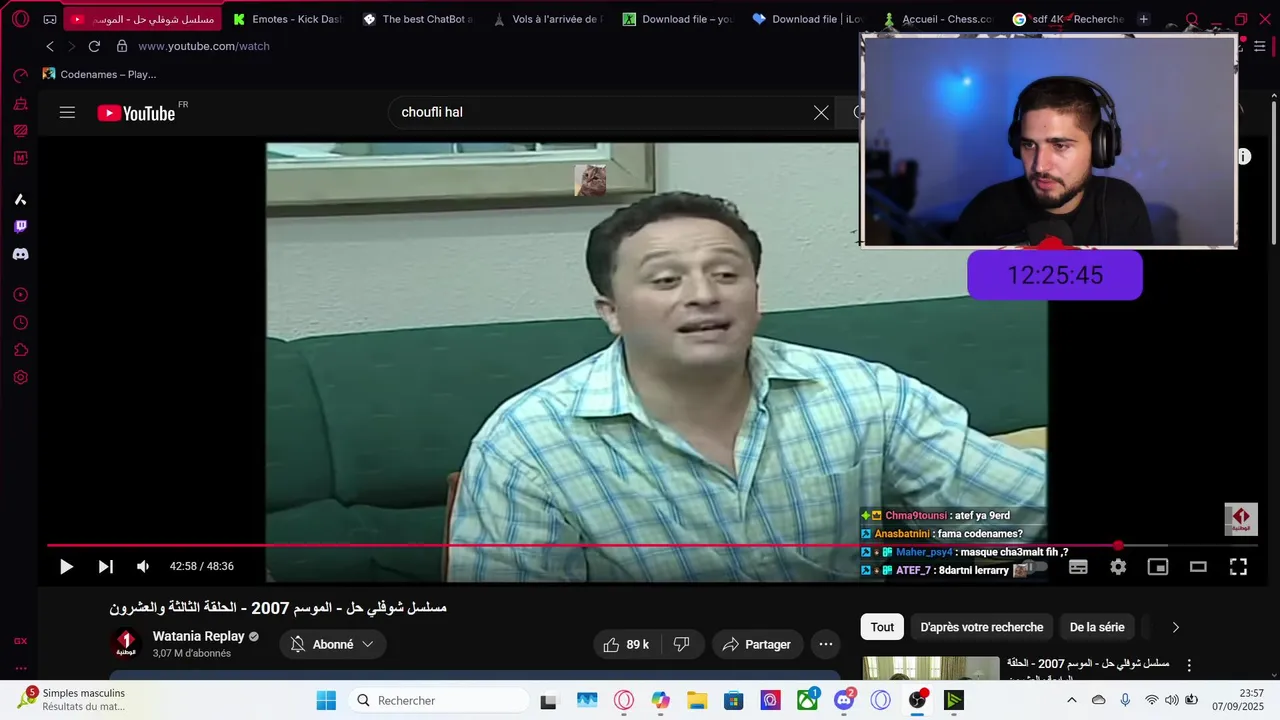Viewport: 1280px width, 720px height.
Task: Open Watania Replay channel page
Action: (198, 637)
